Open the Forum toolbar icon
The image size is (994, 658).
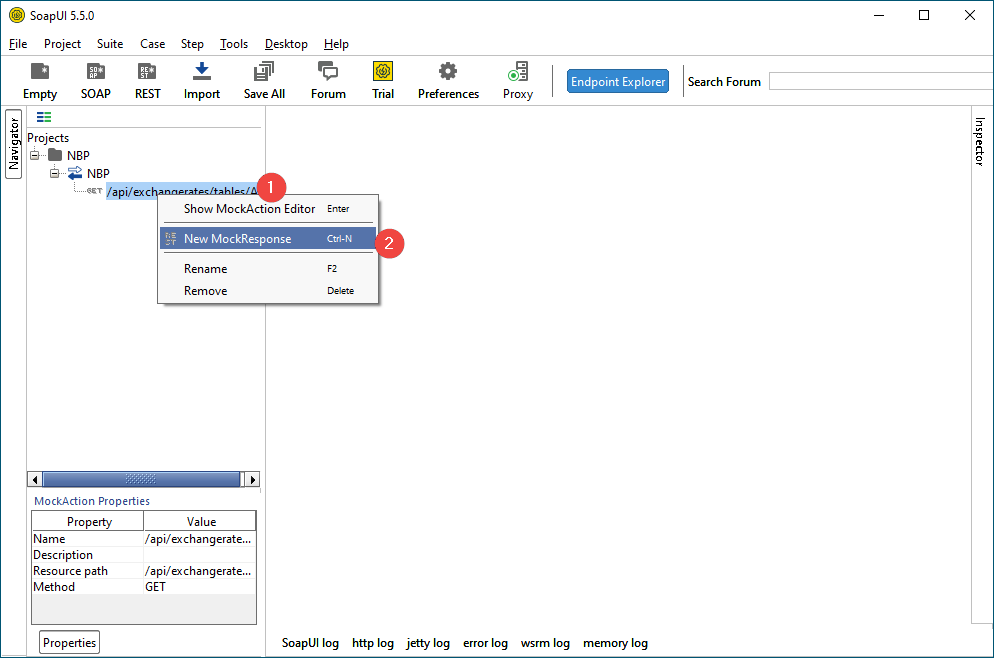coord(328,72)
